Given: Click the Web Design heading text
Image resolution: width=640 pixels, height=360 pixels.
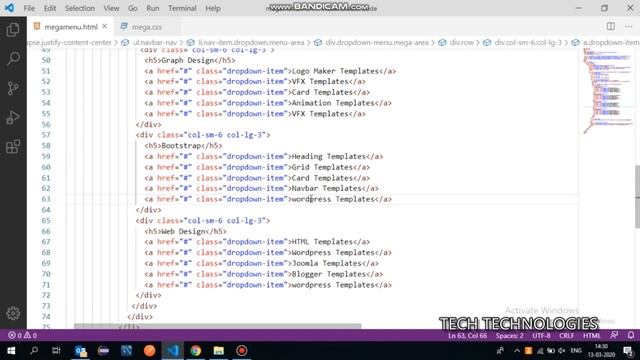Looking at the screenshot, I should (x=183, y=231).
